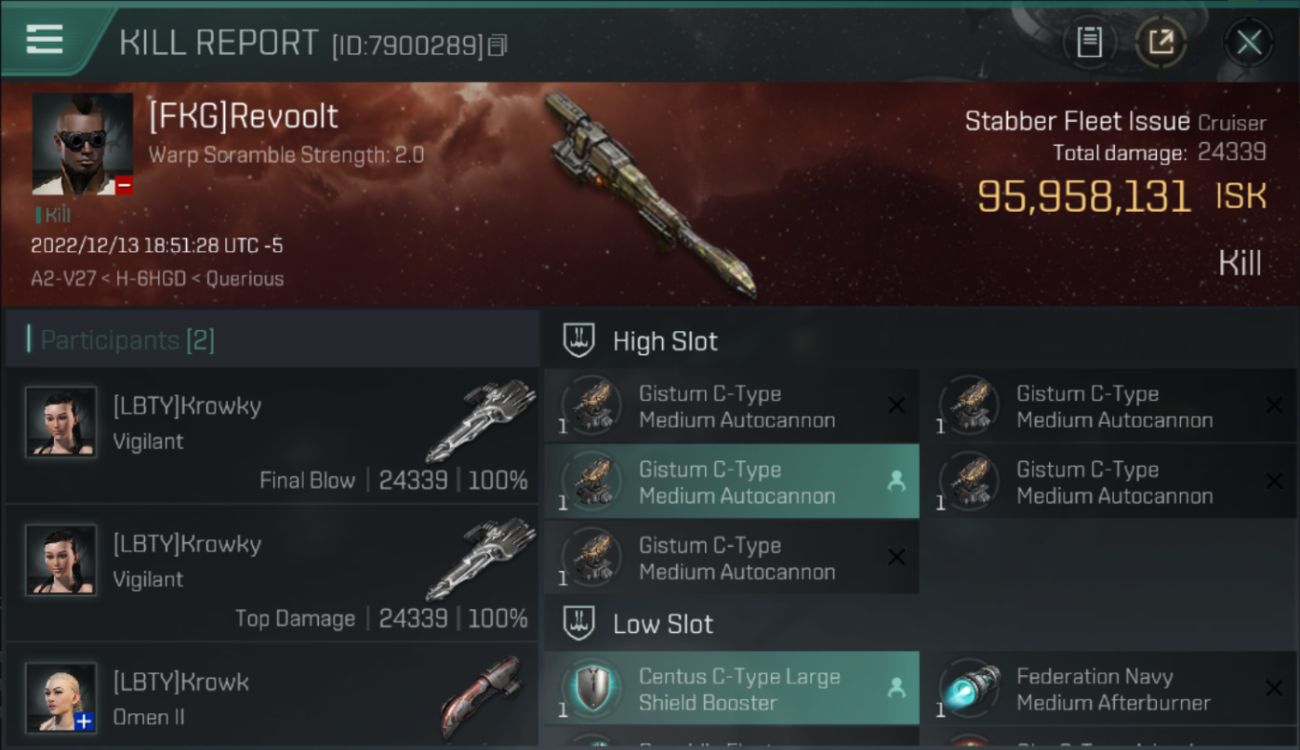Open the Krowky Top Damage participant entry
This screenshot has height=750, width=1300.
pos(272,573)
